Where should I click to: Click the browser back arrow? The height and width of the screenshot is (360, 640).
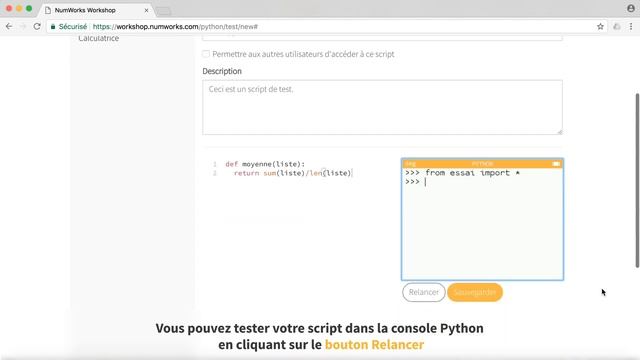[9, 27]
